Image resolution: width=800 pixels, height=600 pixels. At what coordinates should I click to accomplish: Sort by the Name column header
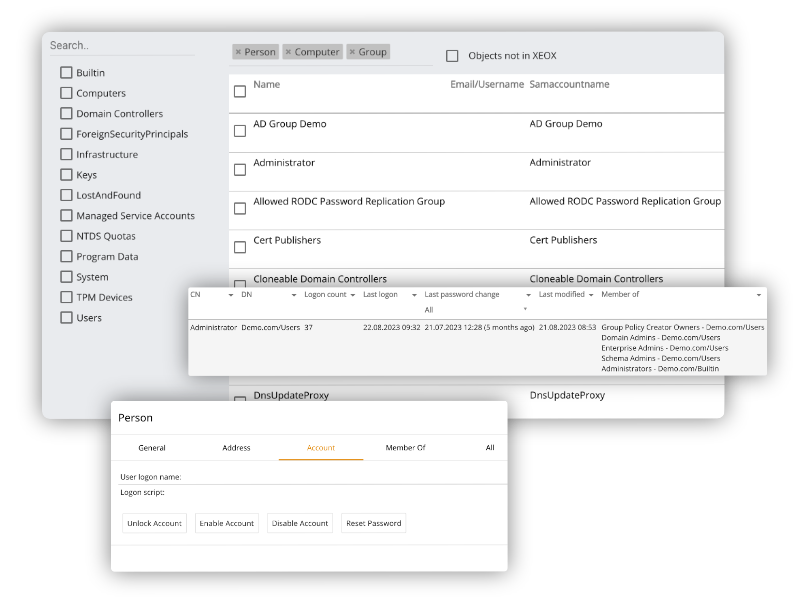(266, 84)
